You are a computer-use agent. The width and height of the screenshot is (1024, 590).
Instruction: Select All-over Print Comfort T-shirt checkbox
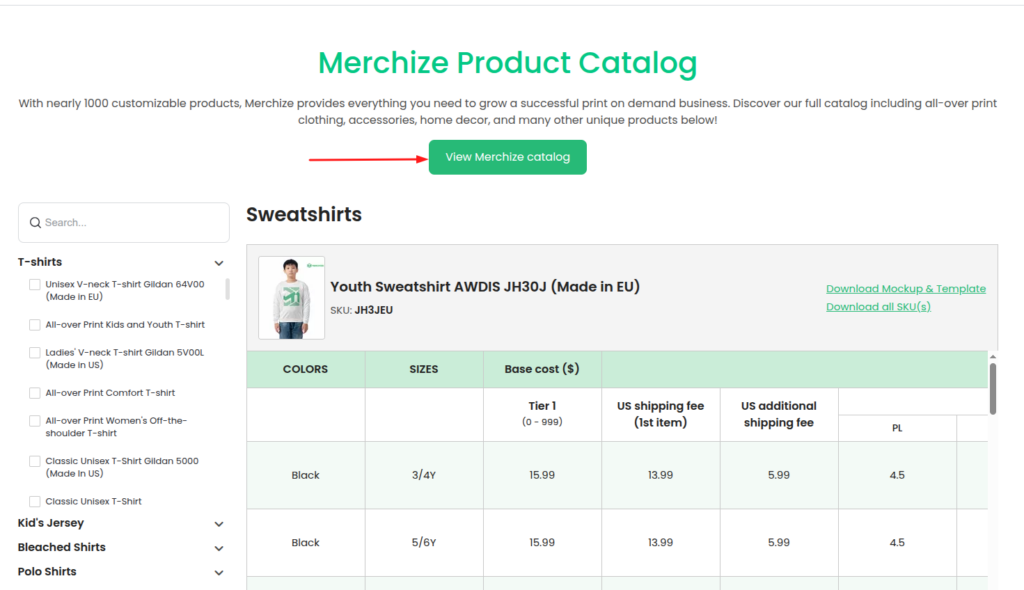click(x=35, y=393)
